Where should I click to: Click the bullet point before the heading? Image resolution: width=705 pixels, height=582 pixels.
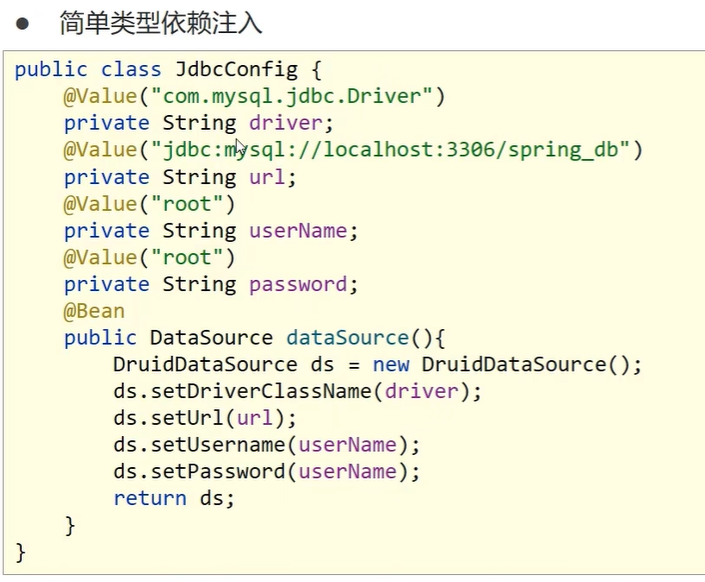[22, 23]
